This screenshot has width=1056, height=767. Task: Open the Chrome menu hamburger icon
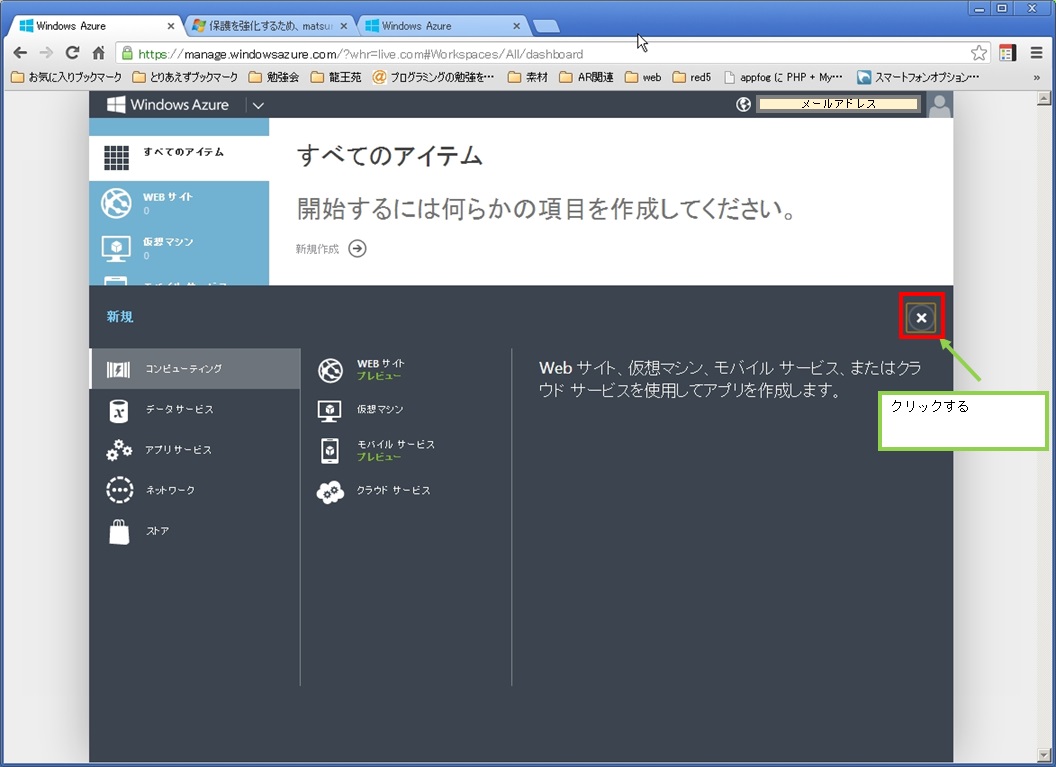pyautogui.click(x=1036, y=53)
